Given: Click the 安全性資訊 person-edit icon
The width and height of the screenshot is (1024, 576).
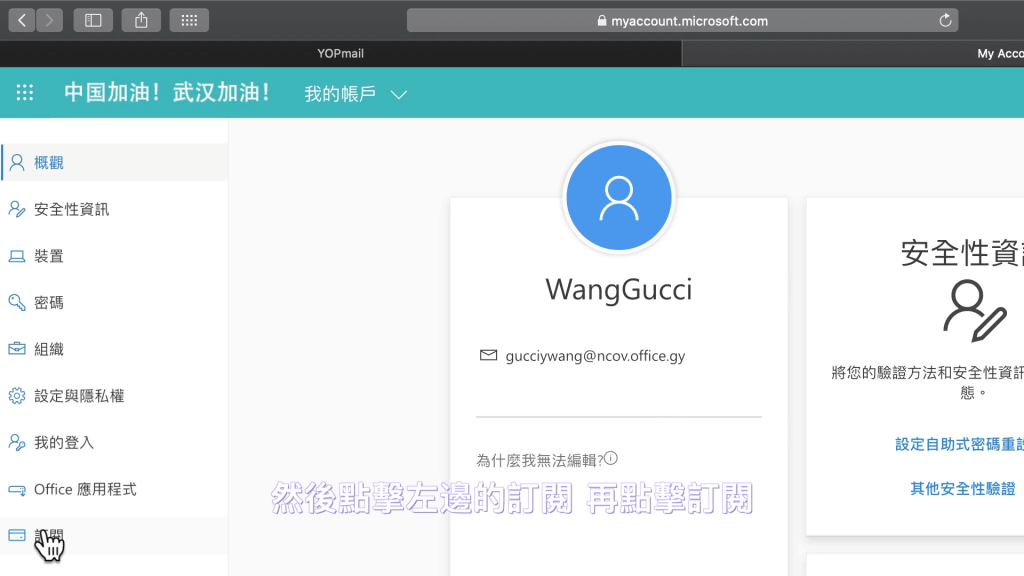Looking at the screenshot, I should pyautogui.click(x=17, y=209).
